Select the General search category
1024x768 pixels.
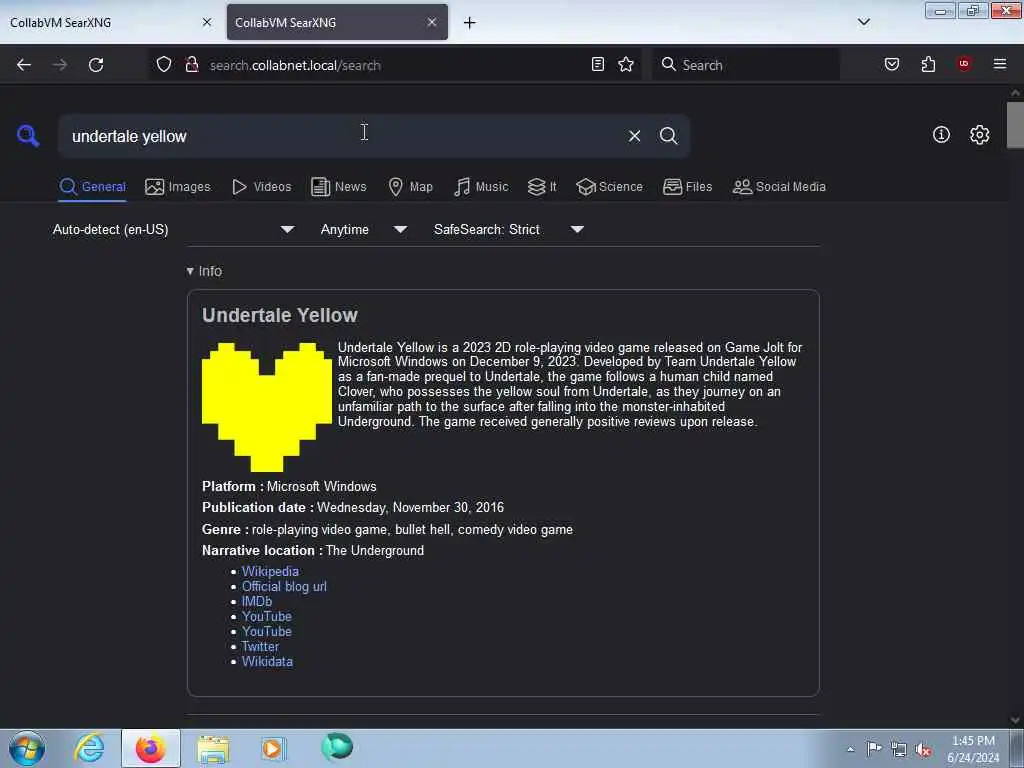tap(92, 187)
